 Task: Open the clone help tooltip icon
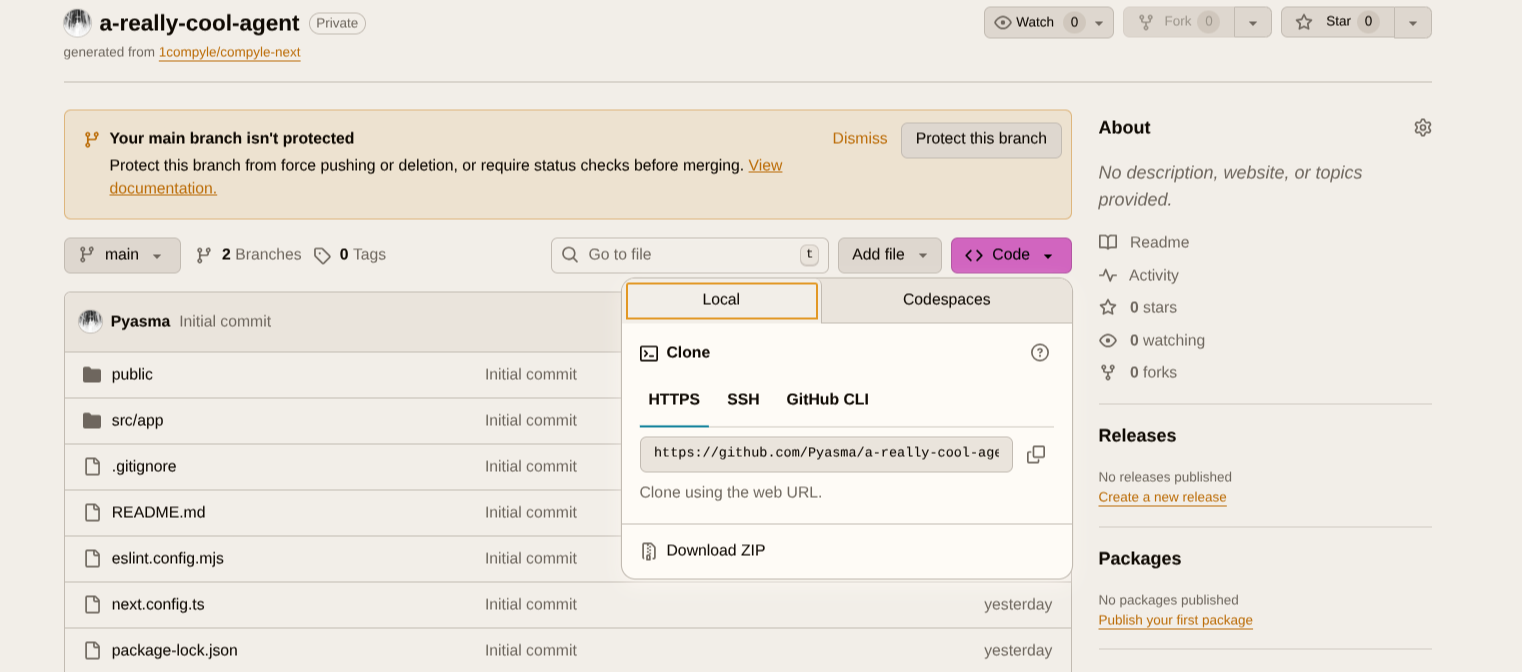(1040, 352)
